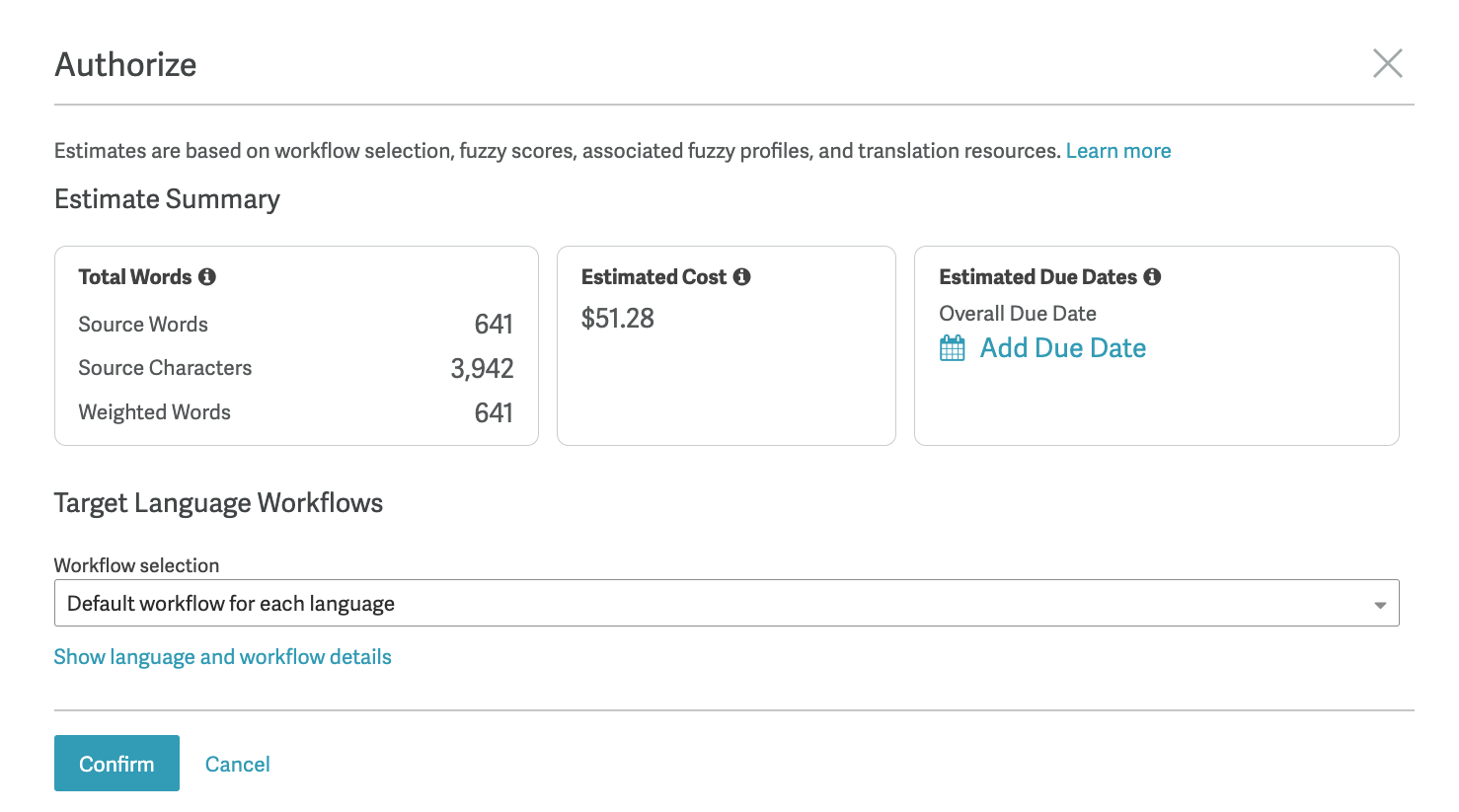The image size is (1459, 812).
Task: Show language and workflow details
Action: pyautogui.click(x=222, y=657)
